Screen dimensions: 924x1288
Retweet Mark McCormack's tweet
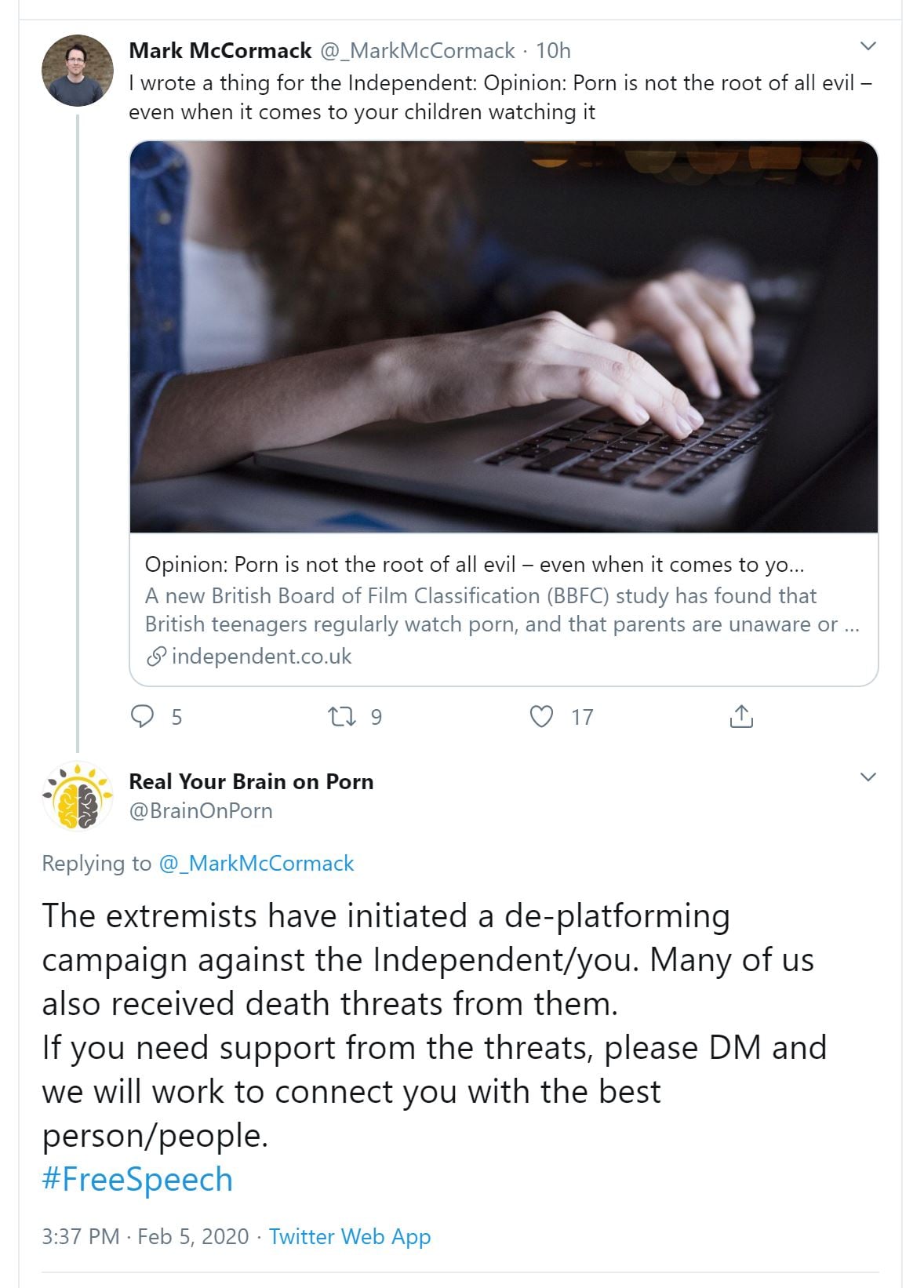click(x=341, y=716)
